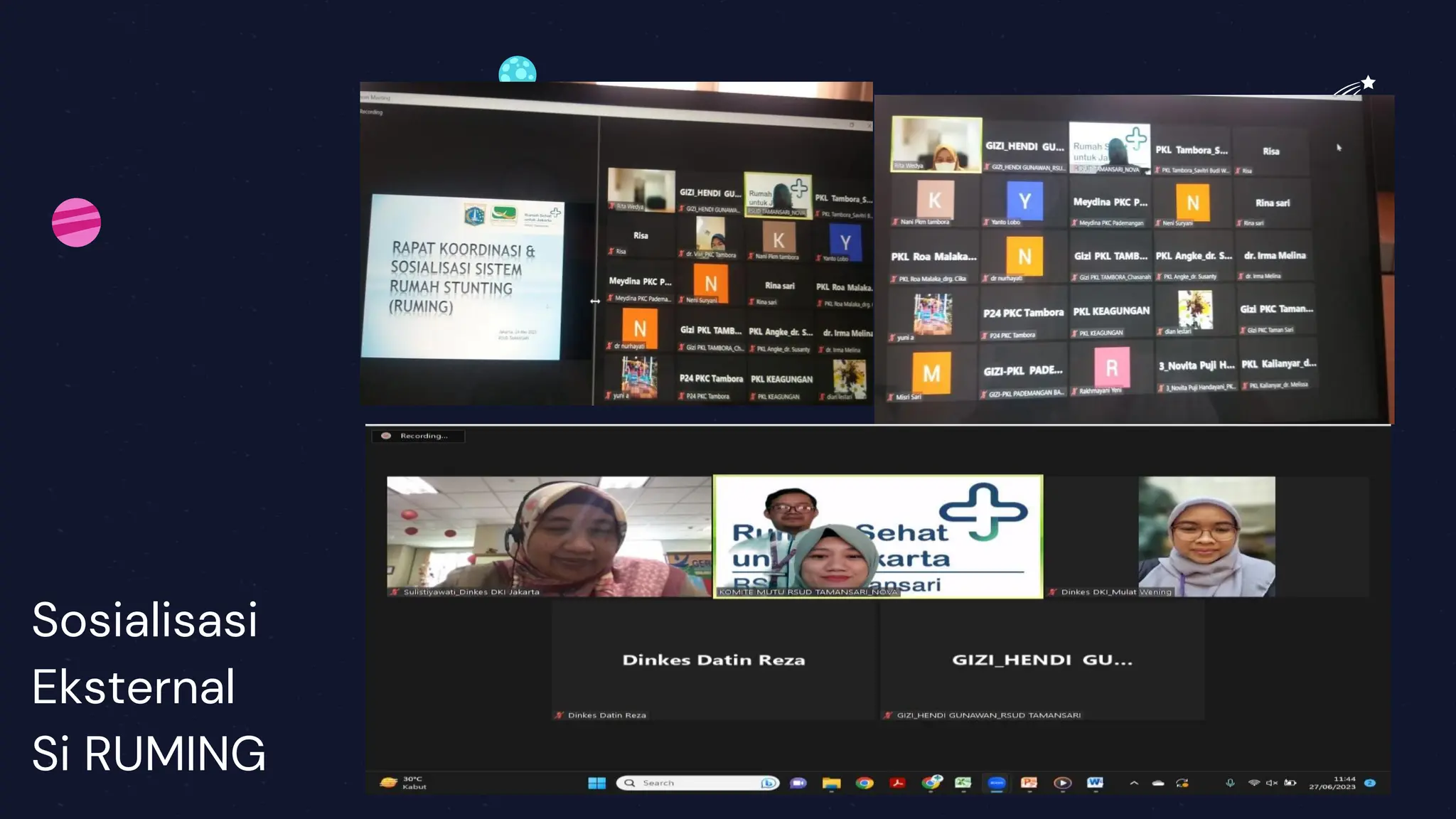Screen dimensions: 1456x819
Task: Open File Explorer from the taskbar
Action: [831, 783]
